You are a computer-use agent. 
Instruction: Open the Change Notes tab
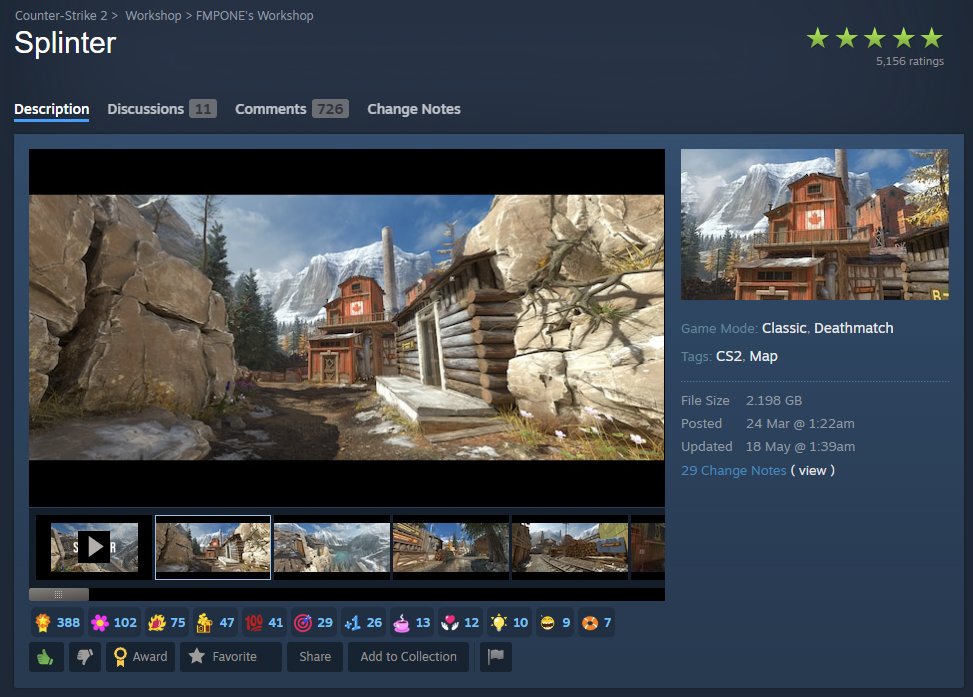tap(414, 109)
